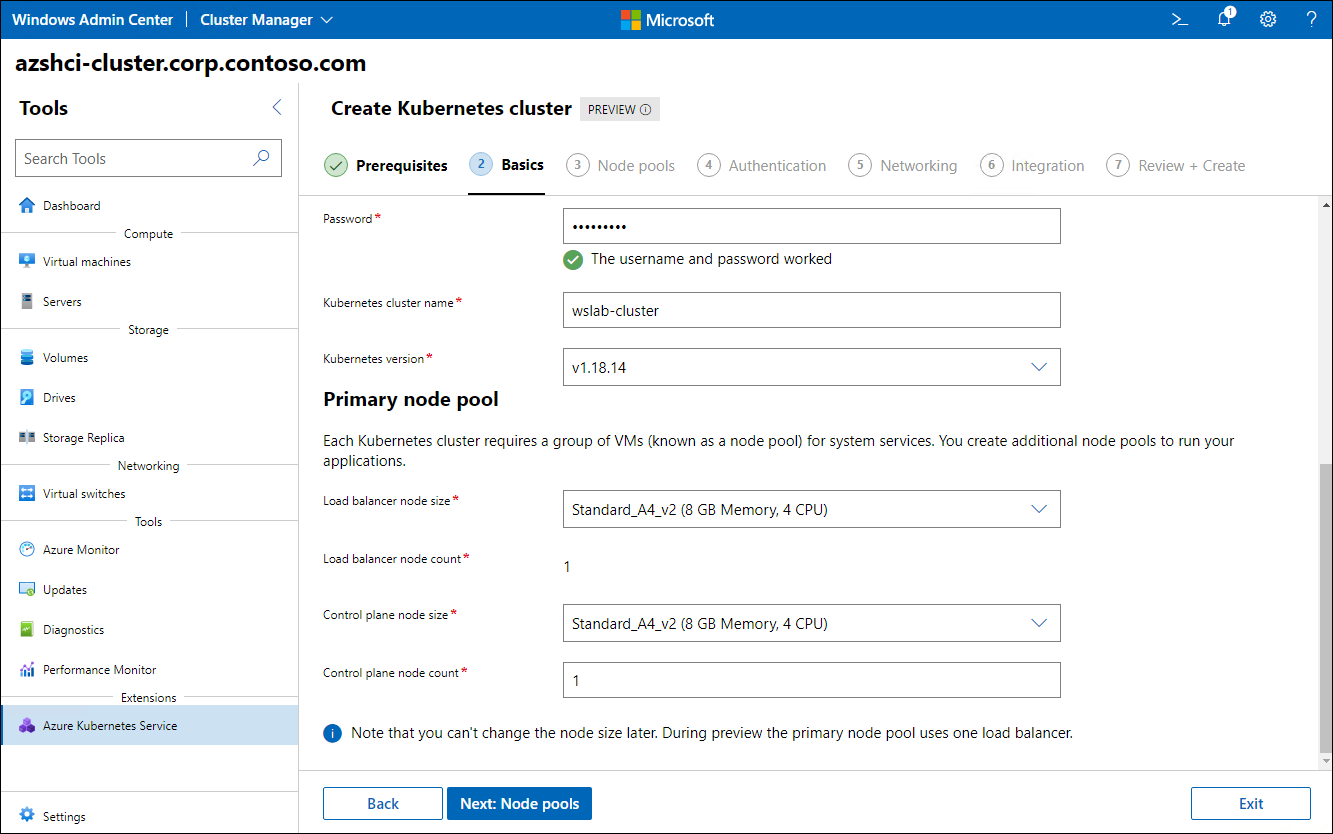Open the PowerShell console icon
Viewport: 1333px width, 834px height.
[1179, 19]
